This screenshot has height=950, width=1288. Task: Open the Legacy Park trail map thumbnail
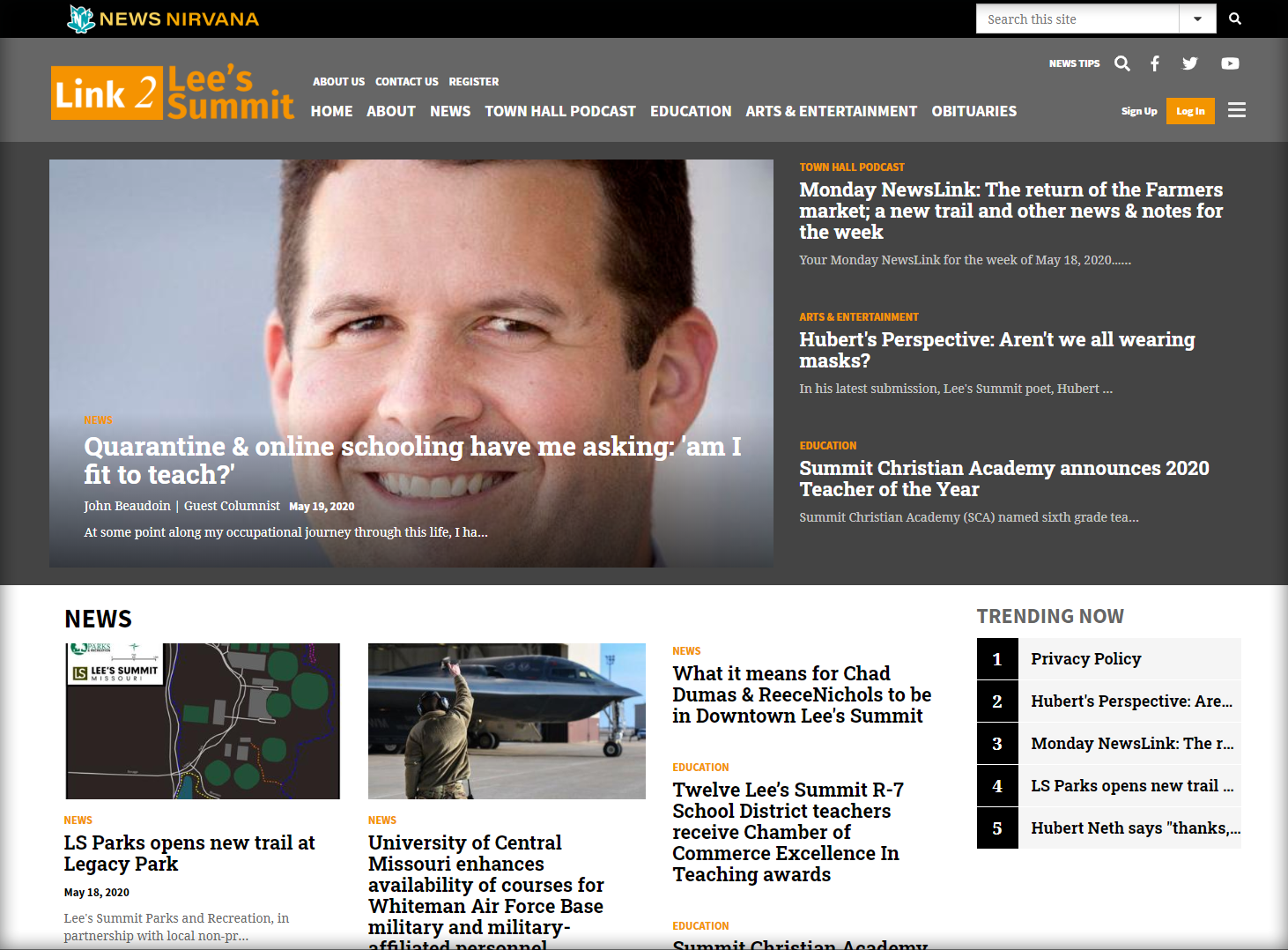203,721
